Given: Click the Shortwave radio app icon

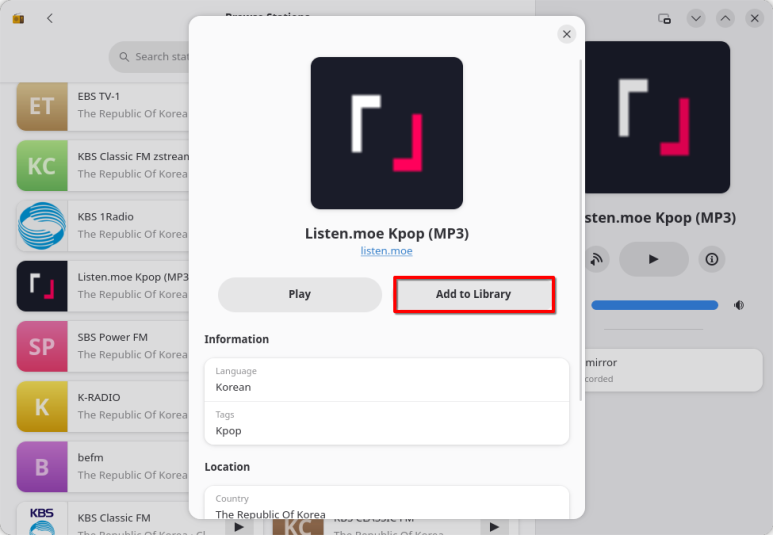Looking at the screenshot, I should [x=18, y=19].
